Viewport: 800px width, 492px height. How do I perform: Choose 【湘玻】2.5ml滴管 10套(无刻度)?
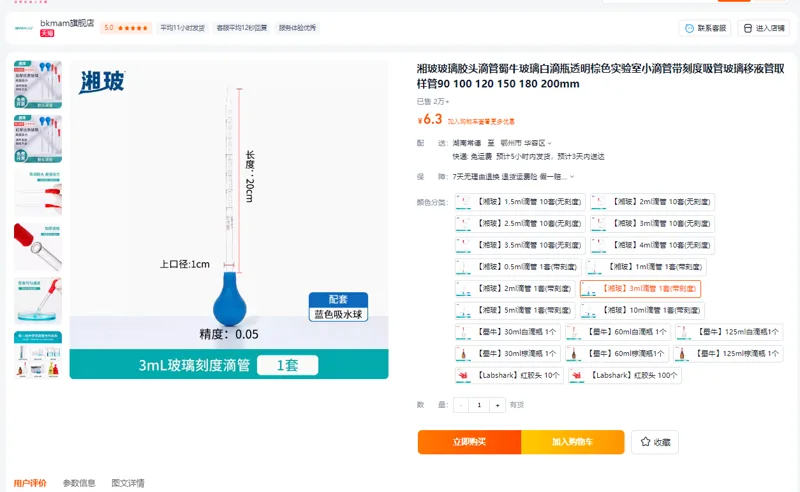(520, 224)
